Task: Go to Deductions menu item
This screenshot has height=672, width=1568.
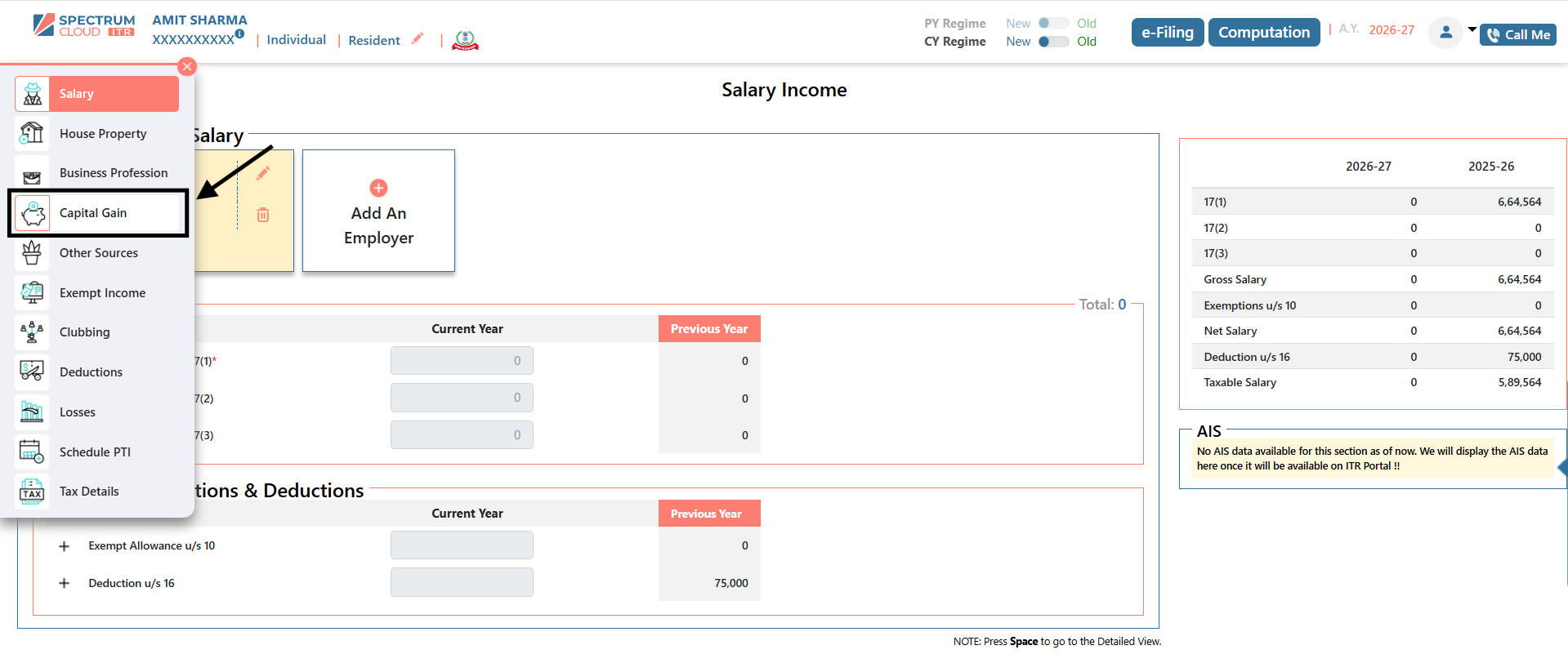Action: 91,372
